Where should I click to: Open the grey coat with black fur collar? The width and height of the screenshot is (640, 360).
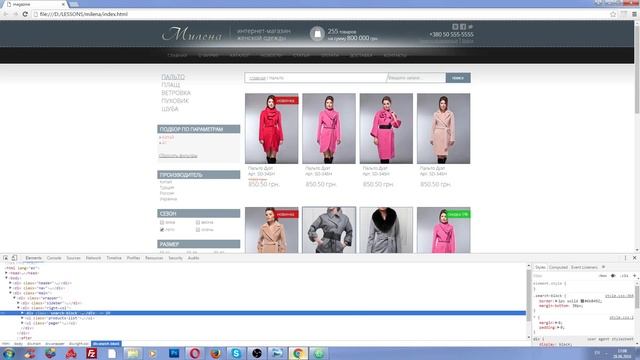pyautogui.click(x=386, y=230)
